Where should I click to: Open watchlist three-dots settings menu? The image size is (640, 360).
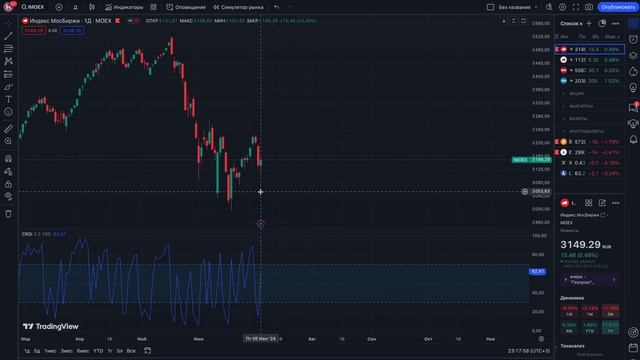tap(616, 24)
